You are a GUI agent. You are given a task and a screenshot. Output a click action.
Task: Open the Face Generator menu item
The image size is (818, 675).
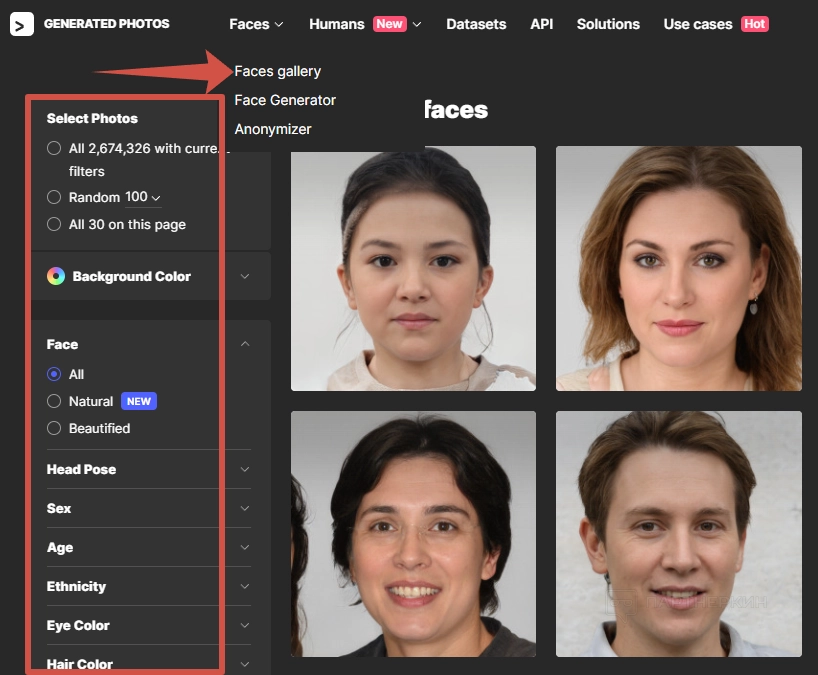coord(285,100)
